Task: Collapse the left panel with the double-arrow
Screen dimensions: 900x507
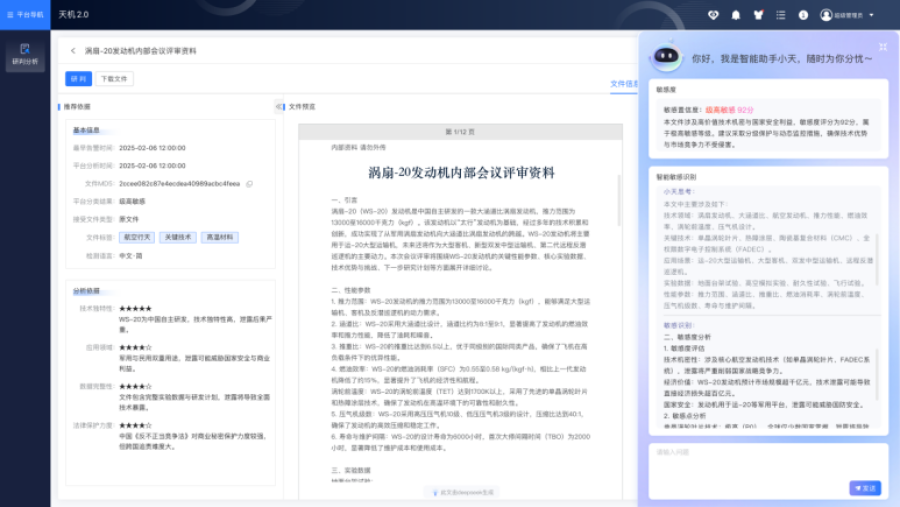Action: click(279, 106)
